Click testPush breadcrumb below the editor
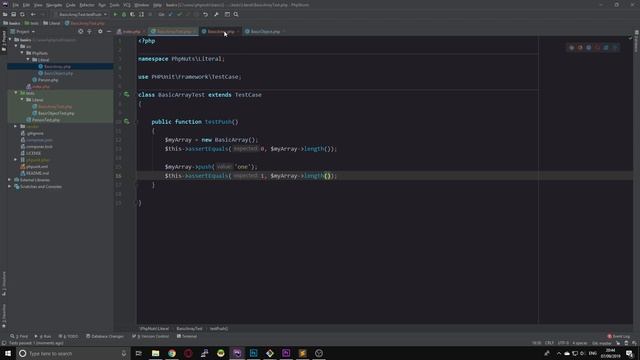Viewport: 640px width, 360px height. [x=219, y=329]
